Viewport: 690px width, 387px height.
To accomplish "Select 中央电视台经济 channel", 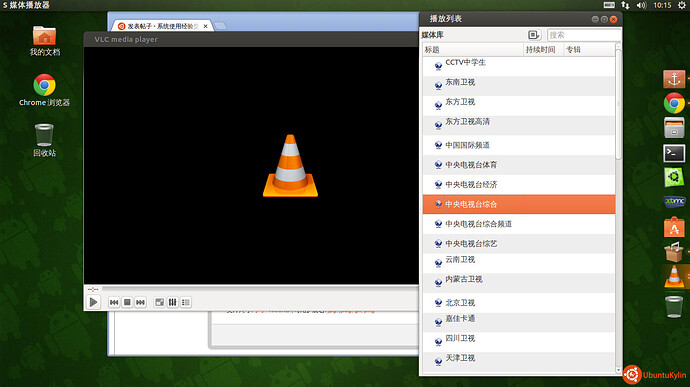I will pos(518,184).
